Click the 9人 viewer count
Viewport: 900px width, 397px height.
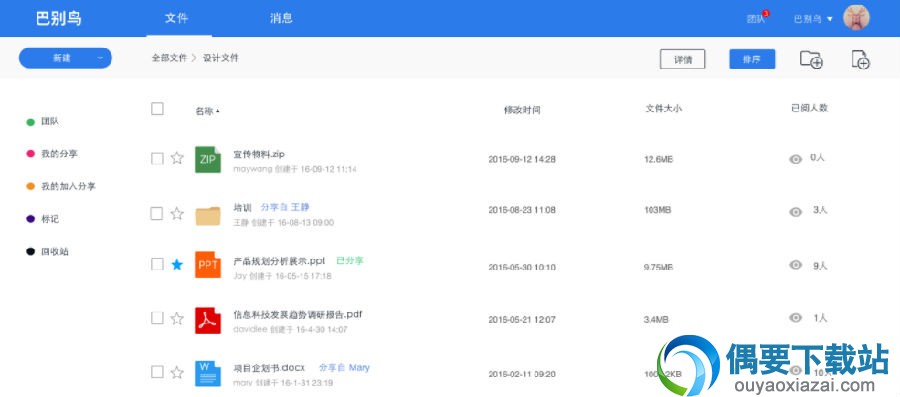point(820,266)
